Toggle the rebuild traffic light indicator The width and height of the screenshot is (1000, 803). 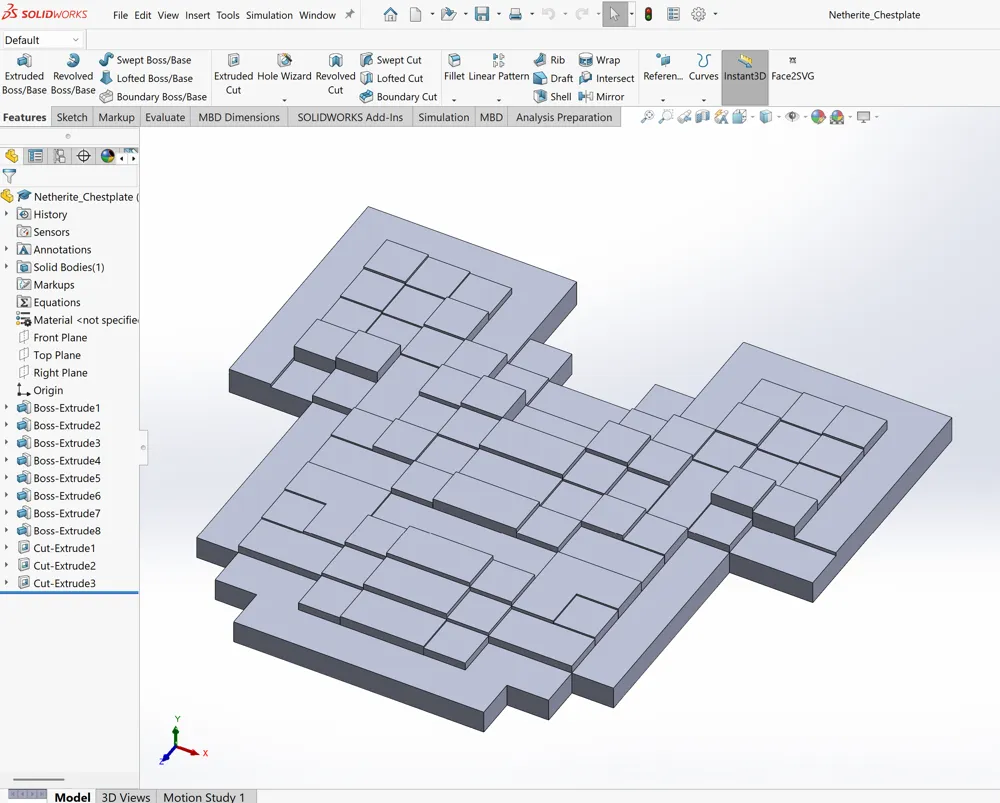click(x=648, y=15)
